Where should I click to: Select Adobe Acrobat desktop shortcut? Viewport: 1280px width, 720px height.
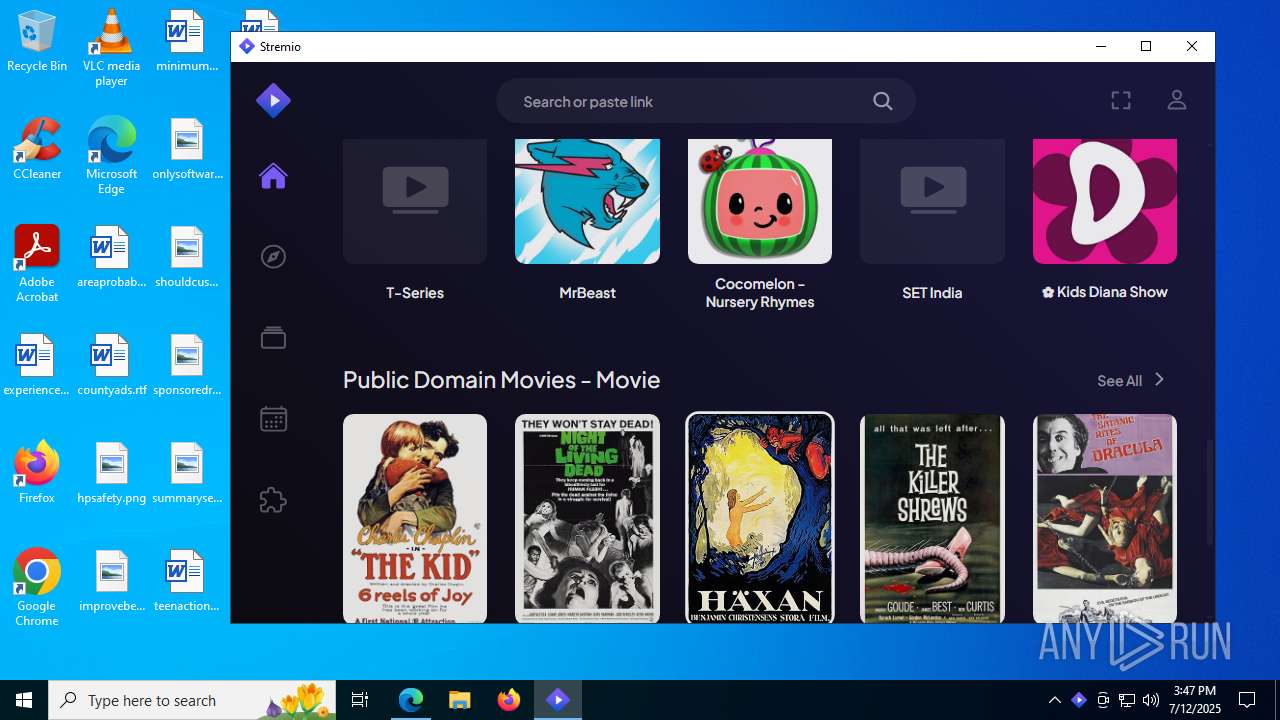[x=37, y=263]
